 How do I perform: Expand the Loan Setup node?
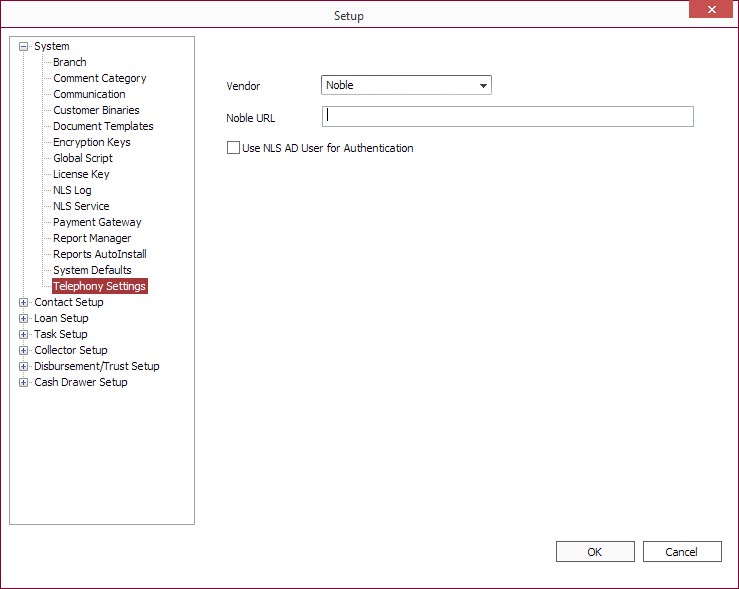pyautogui.click(x=23, y=319)
